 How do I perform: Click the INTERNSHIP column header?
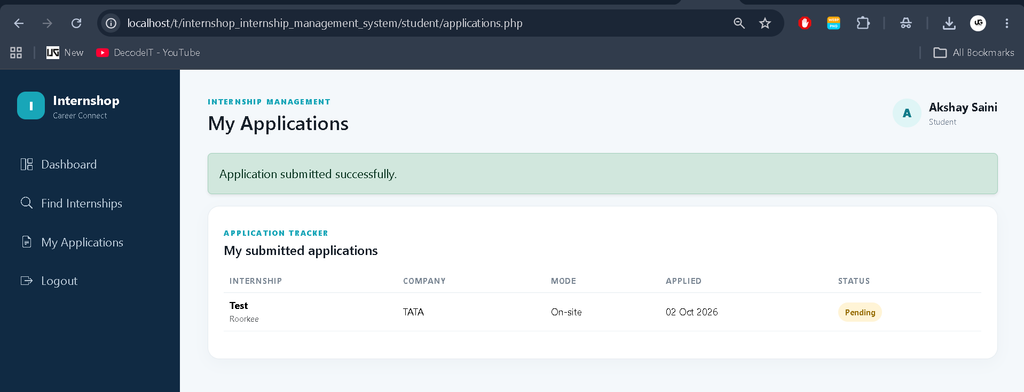[x=256, y=281]
